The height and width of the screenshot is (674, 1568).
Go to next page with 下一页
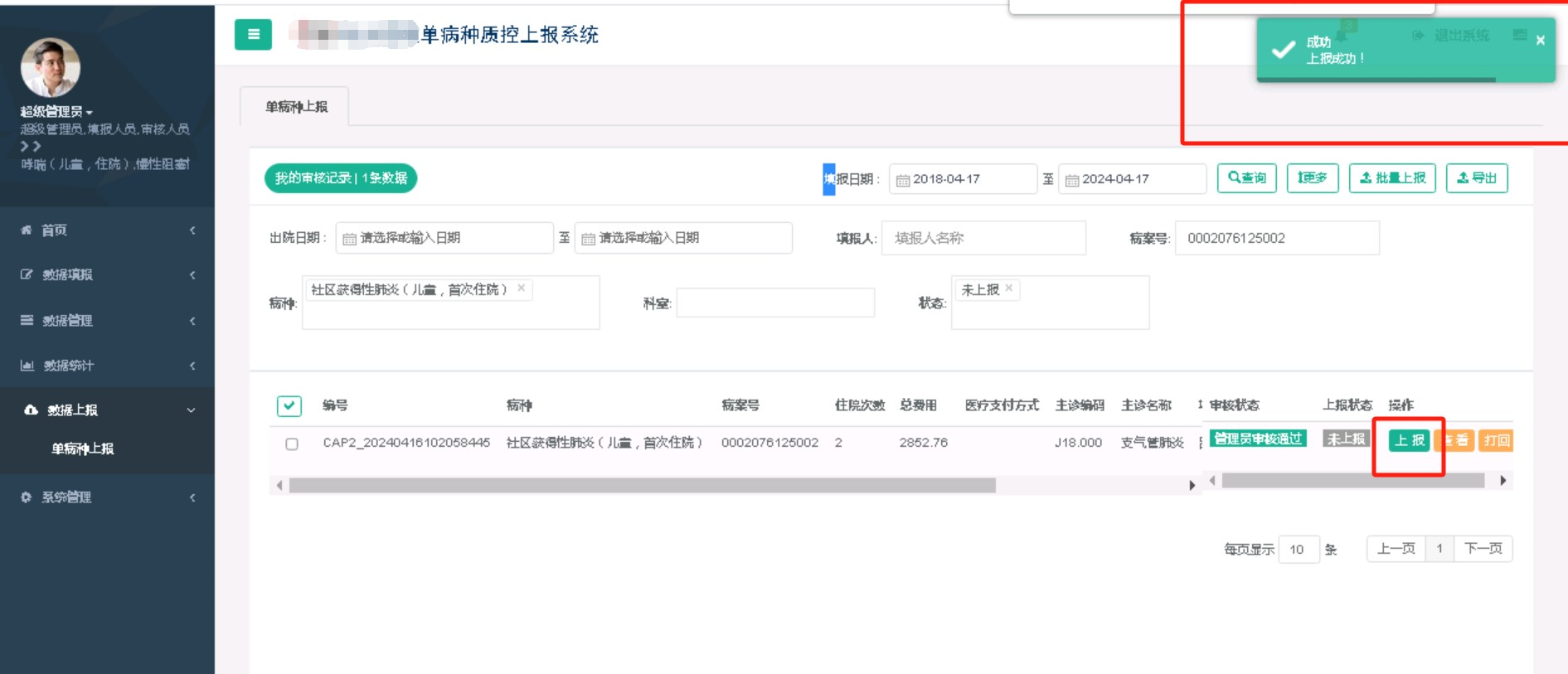(1483, 549)
